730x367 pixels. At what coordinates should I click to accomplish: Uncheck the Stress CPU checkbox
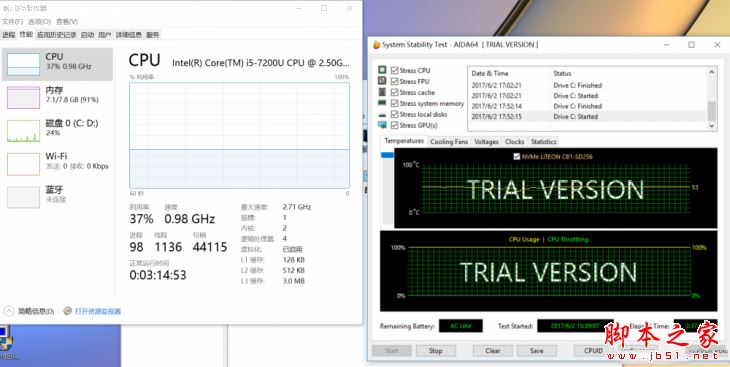coord(395,71)
